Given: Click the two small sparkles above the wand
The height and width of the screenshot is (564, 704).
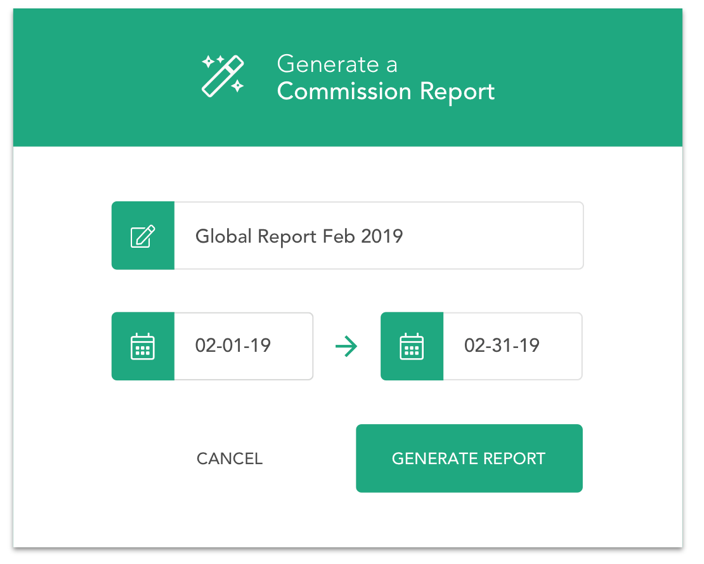Looking at the screenshot, I should (x=213, y=61).
